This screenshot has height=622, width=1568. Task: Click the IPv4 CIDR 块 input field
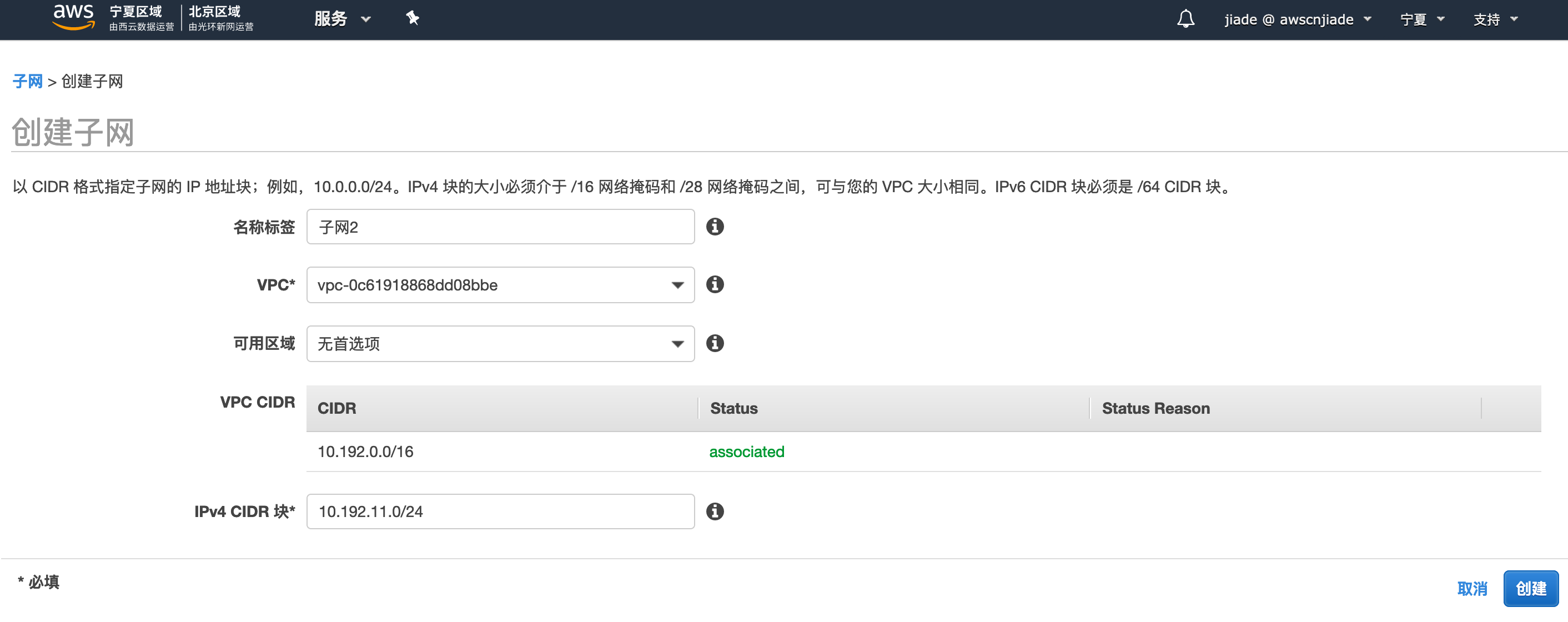pos(500,511)
